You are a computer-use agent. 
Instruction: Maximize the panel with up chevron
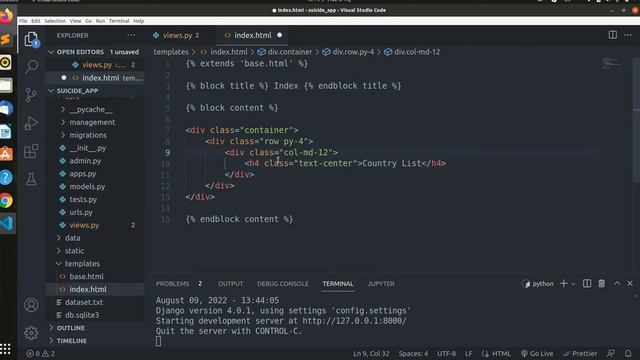coord(617,283)
